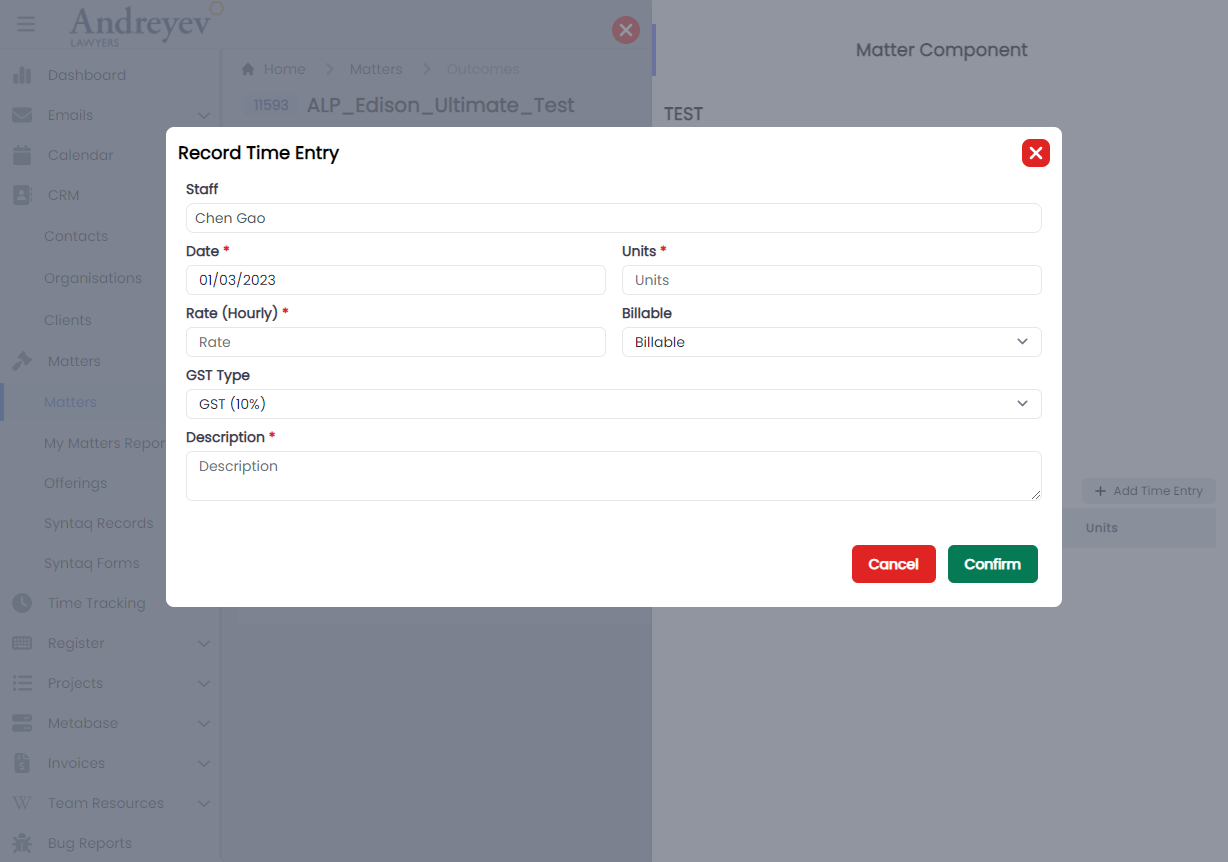Image resolution: width=1228 pixels, height=862 pixels.
Task: Open the GST Type dropdown
Action: [613, 404]
